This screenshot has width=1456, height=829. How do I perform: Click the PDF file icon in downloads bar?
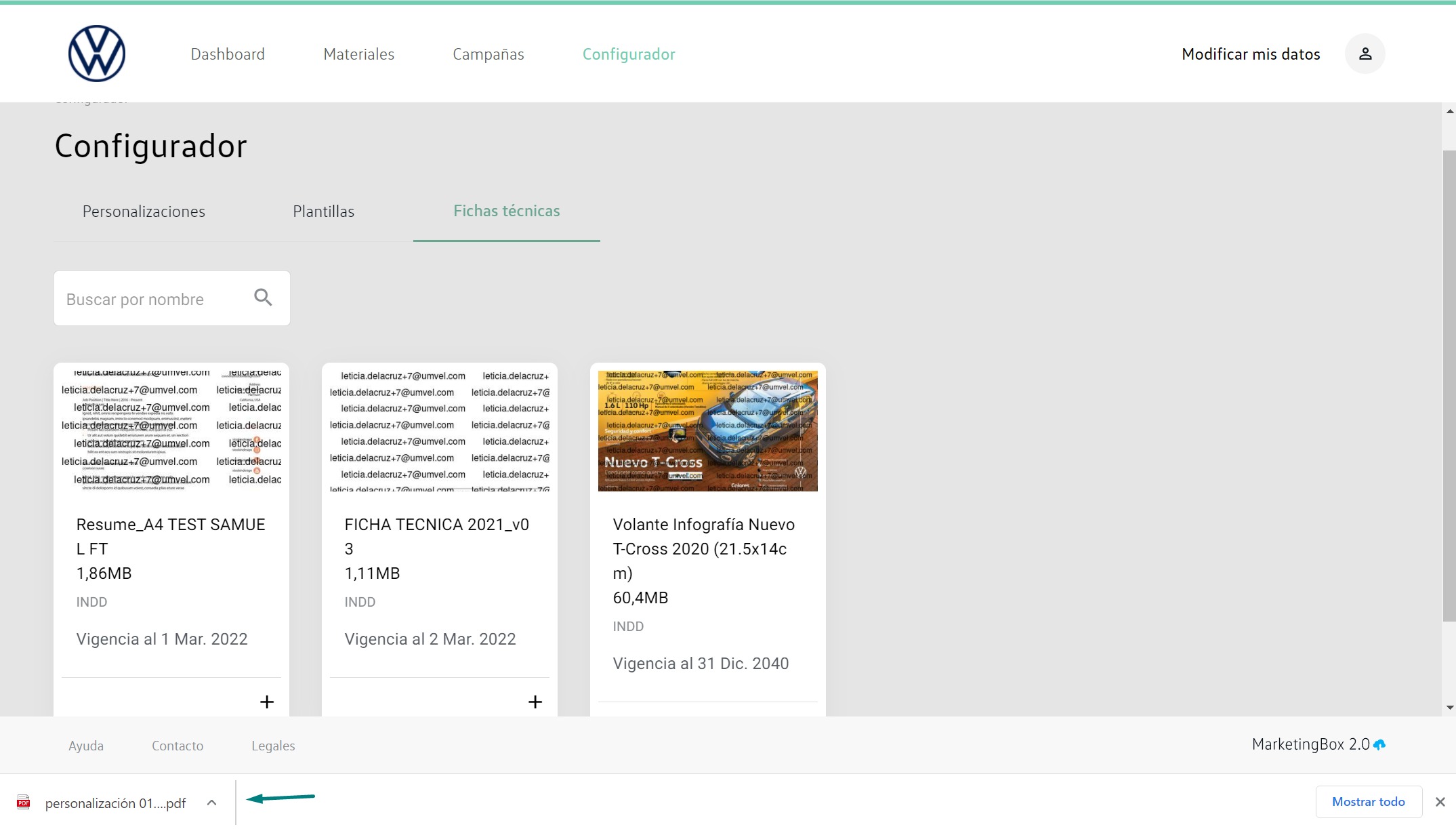pos(24,803)
